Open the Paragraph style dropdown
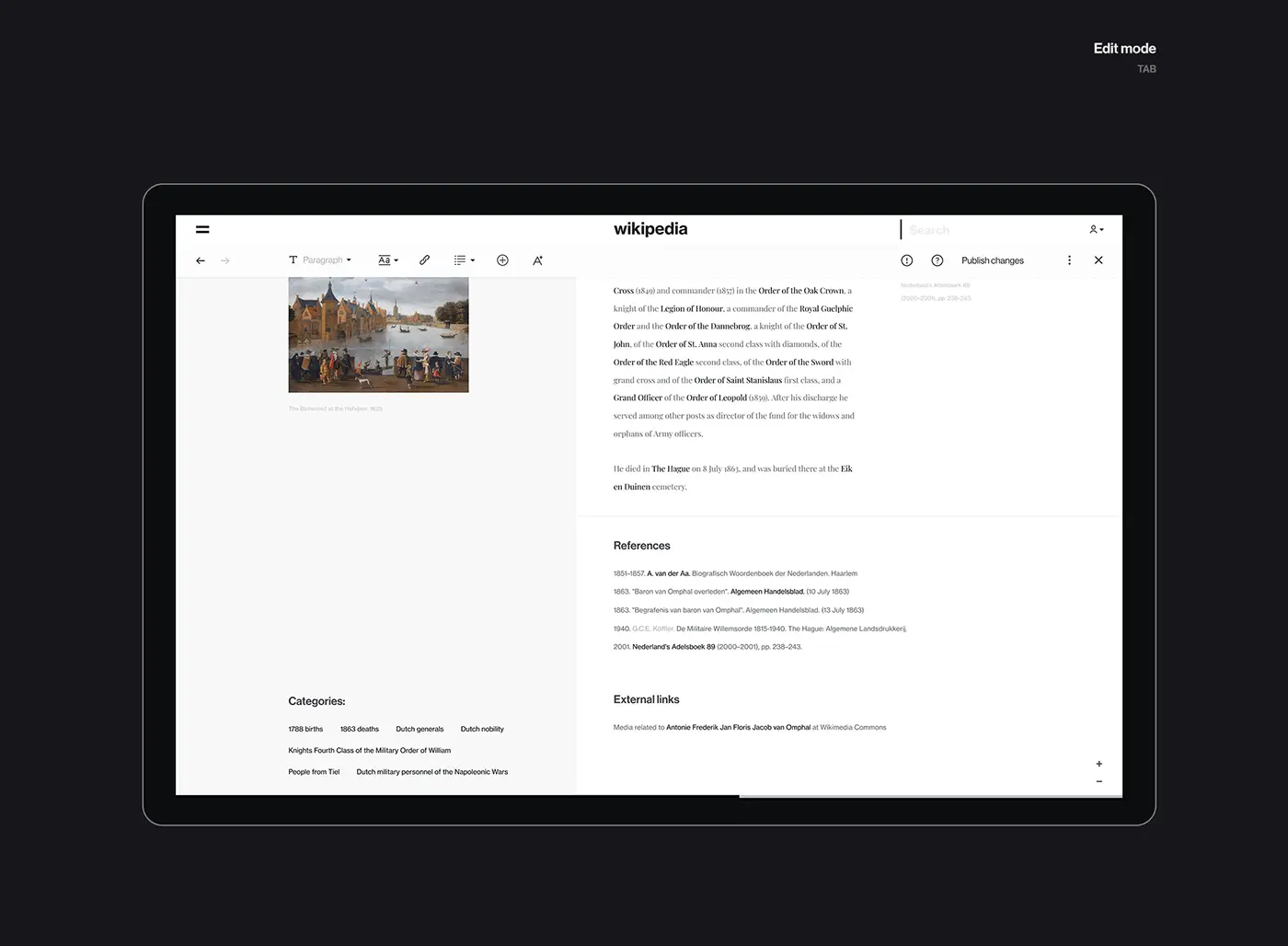 pos(320,260)
